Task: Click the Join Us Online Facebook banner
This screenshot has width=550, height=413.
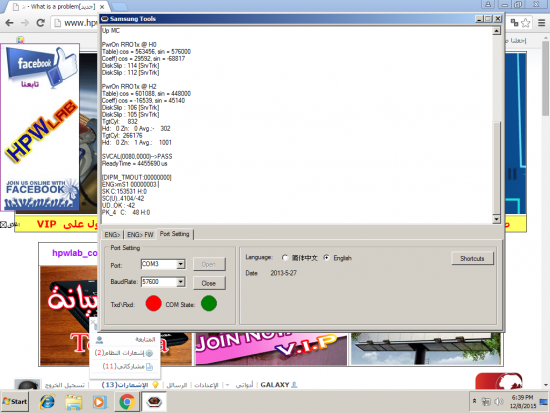Action: click(40, 194)
